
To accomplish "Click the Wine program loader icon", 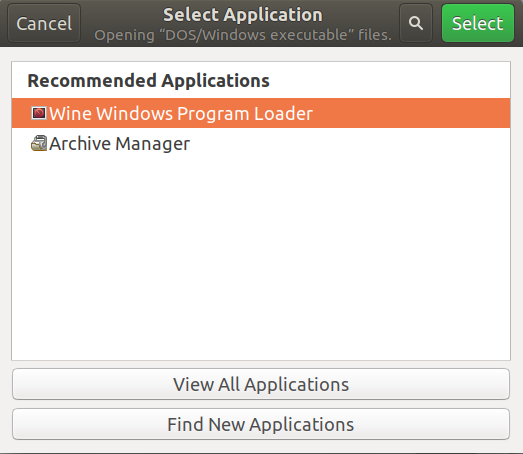I will pyautogui.click(x=39, y=113).
